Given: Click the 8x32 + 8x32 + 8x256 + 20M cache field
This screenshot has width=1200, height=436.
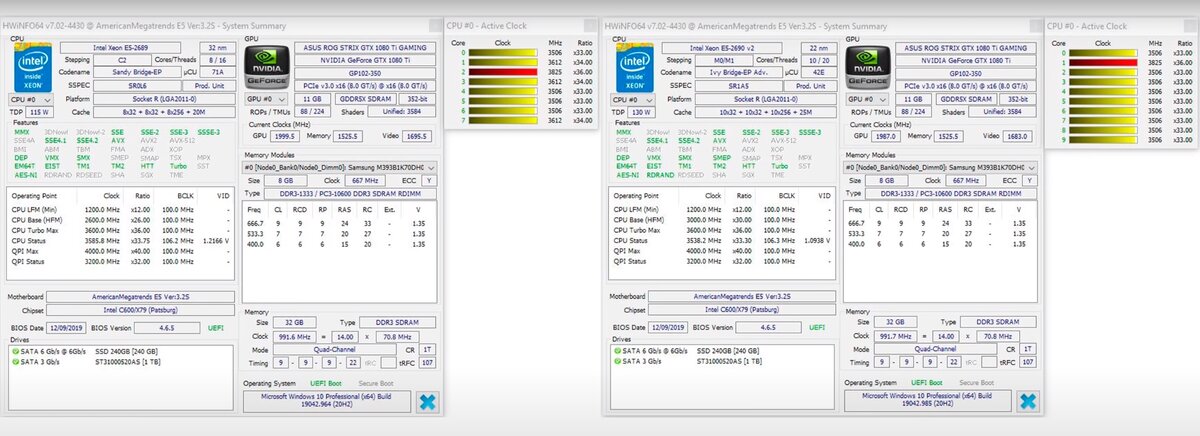Looking at the screenshot, I should tap(162, 112).
